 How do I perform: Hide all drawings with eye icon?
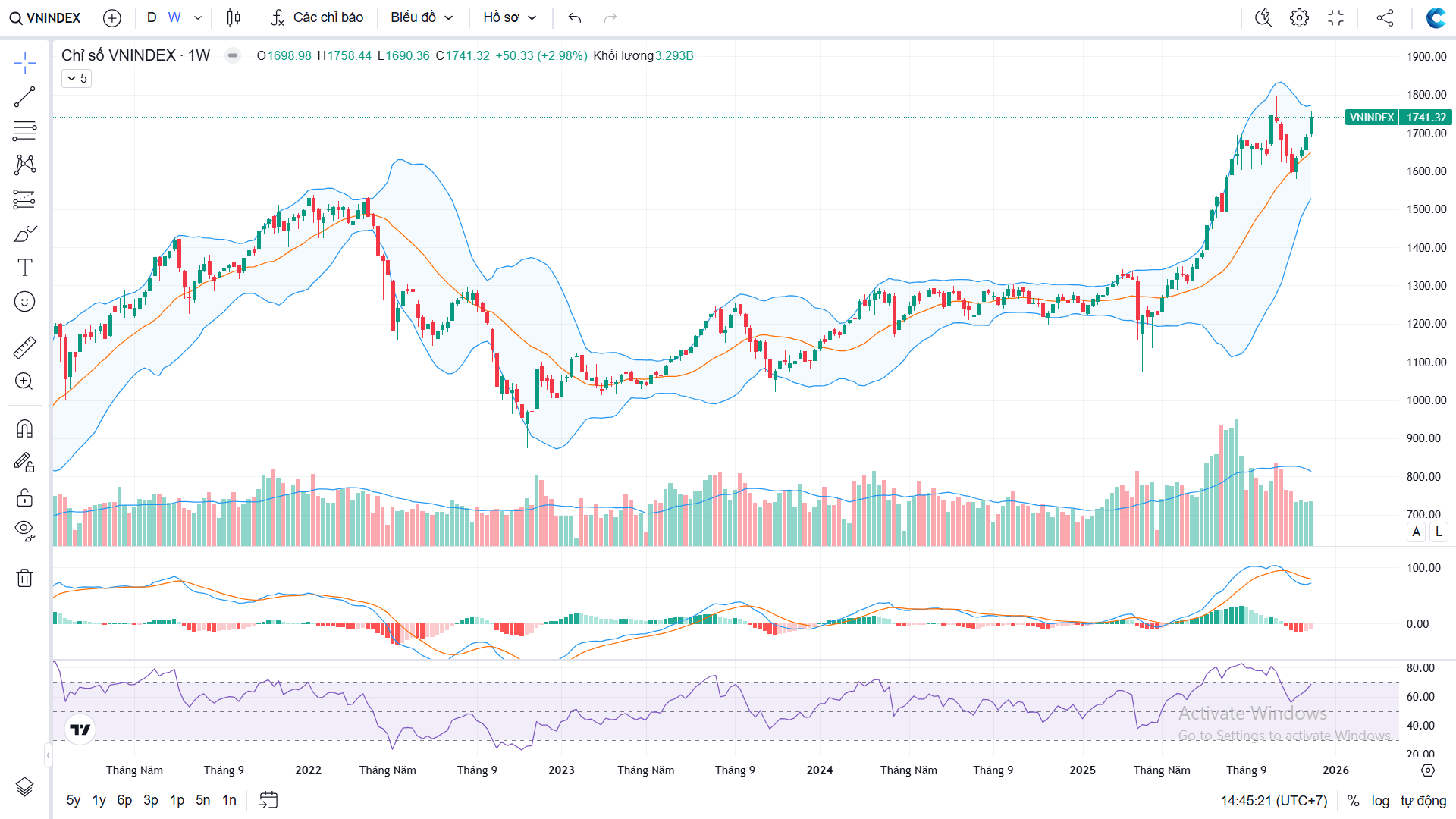click(x=24, y=529)
